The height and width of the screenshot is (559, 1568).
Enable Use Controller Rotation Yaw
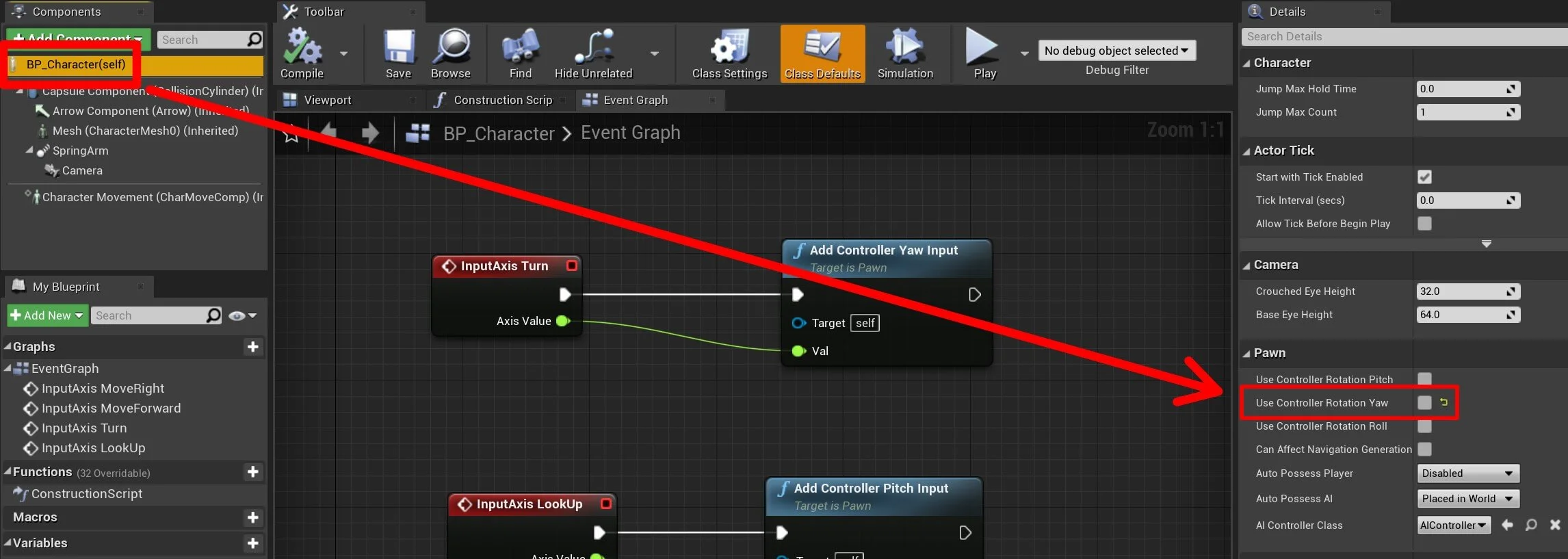click(x=1424, y=403)
